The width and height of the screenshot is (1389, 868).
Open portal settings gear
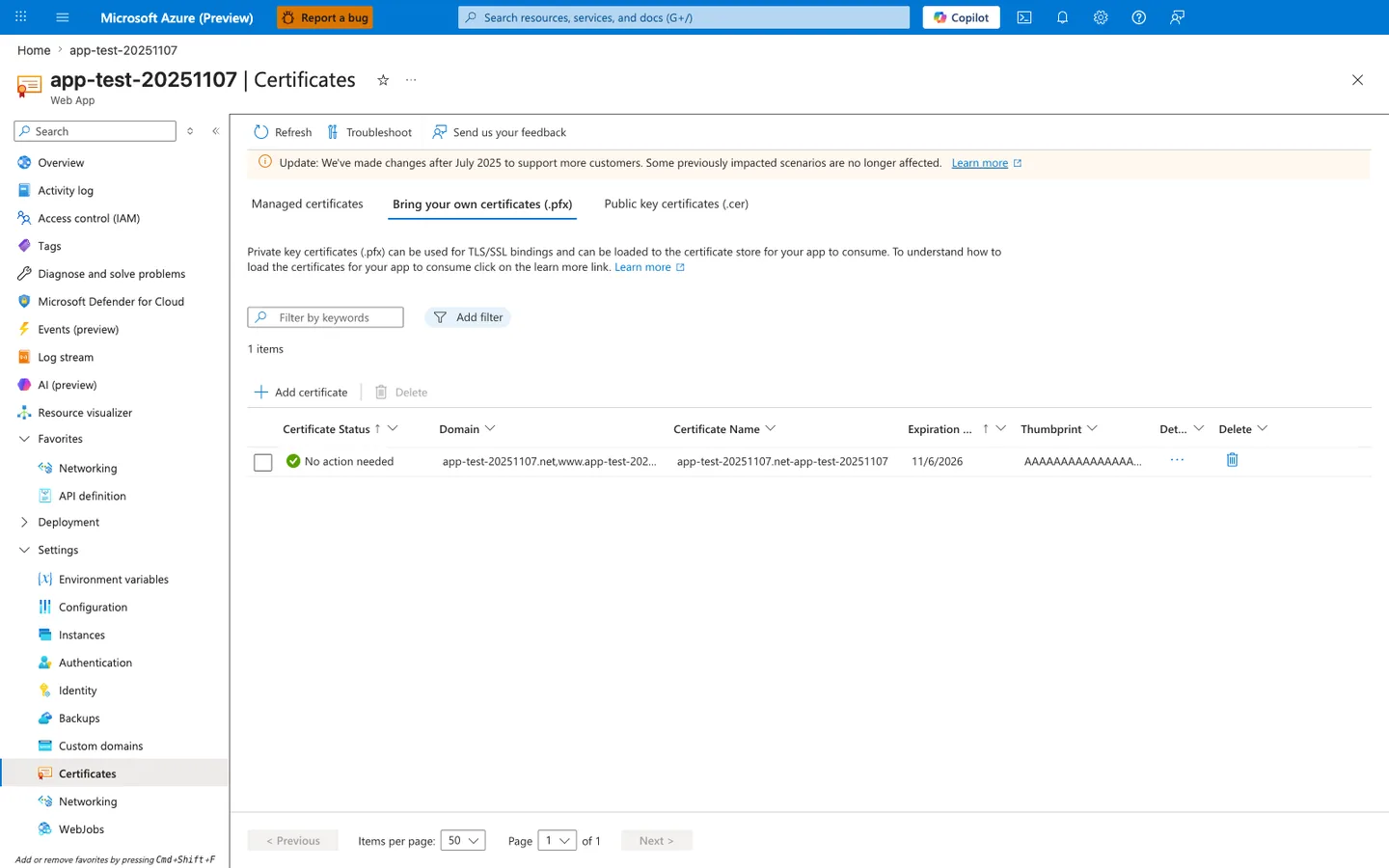[x=1101, y=17]
